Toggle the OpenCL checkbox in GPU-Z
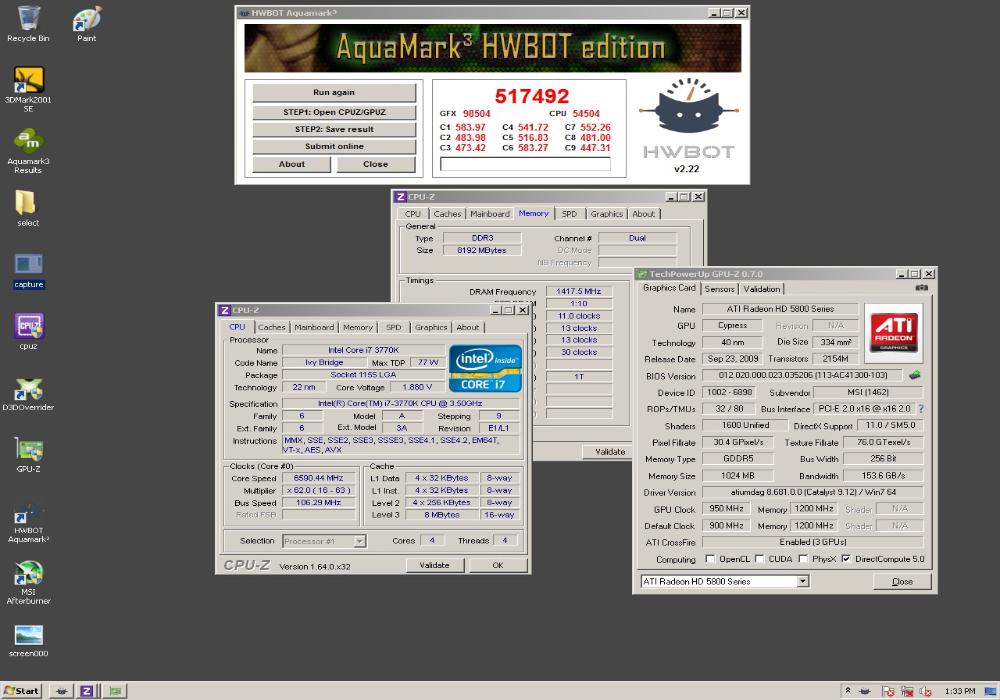 pyautogui.click(x=710, y=558)
